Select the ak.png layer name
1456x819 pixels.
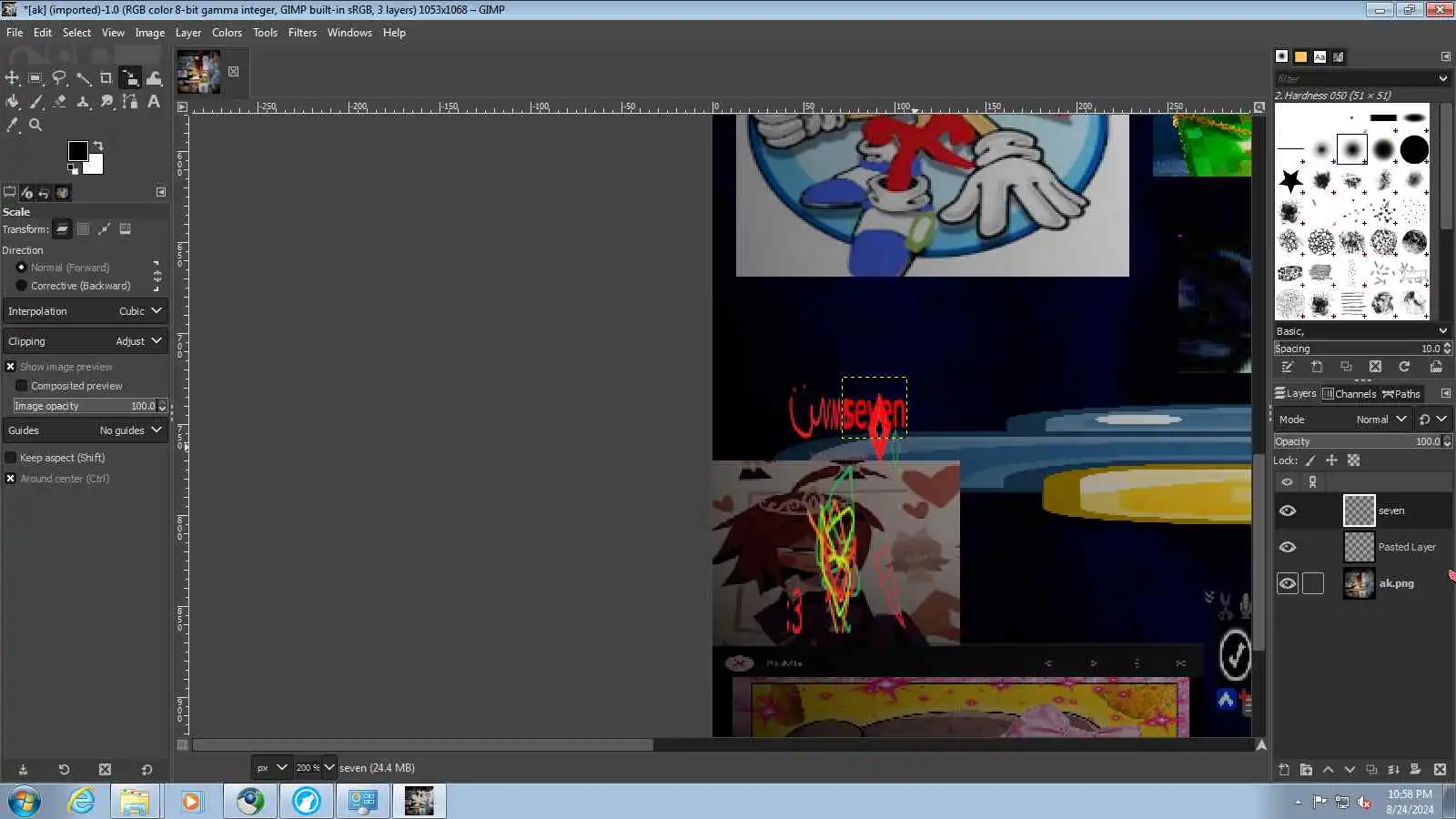pyautogui.click(x=1396, y=584)
